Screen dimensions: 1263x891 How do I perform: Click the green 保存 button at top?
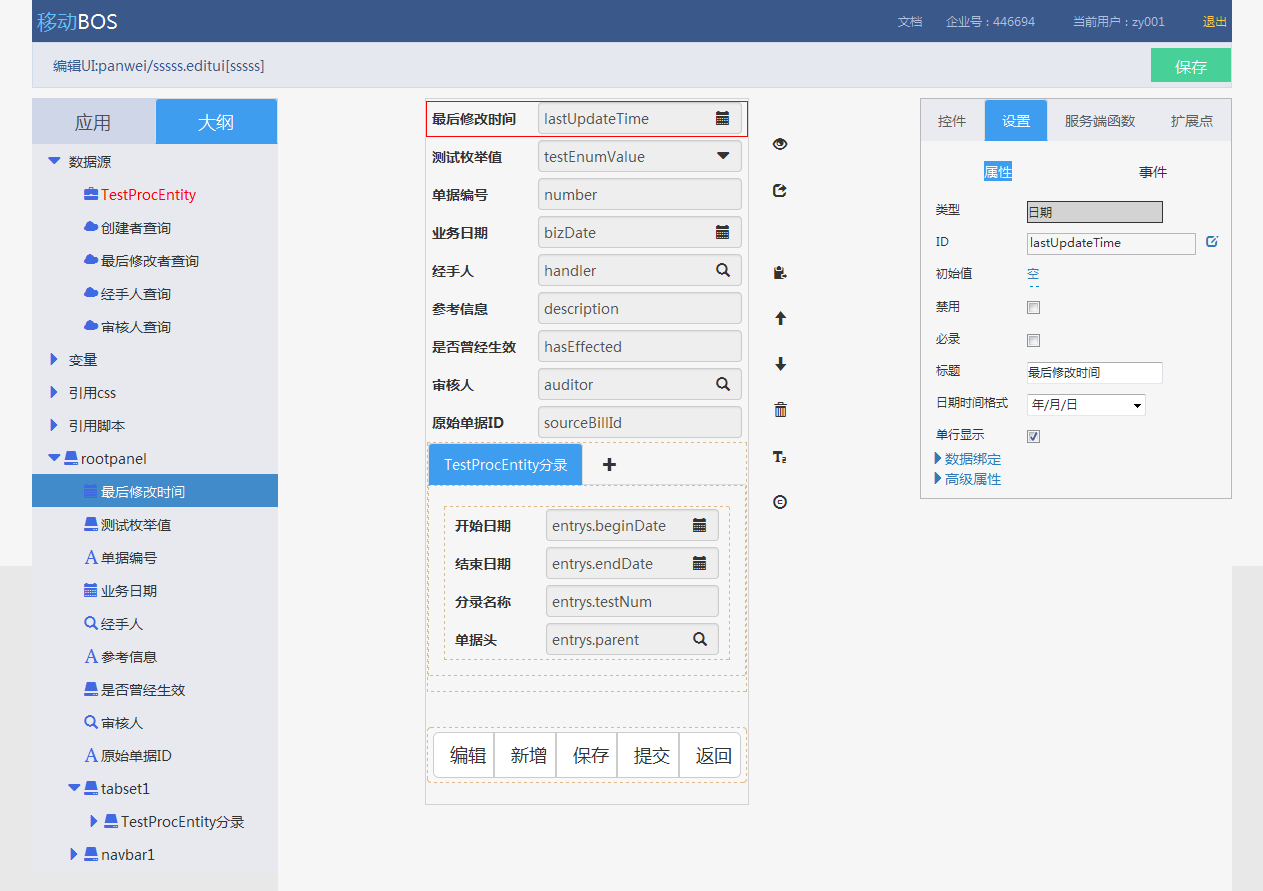click(1190, 67)
